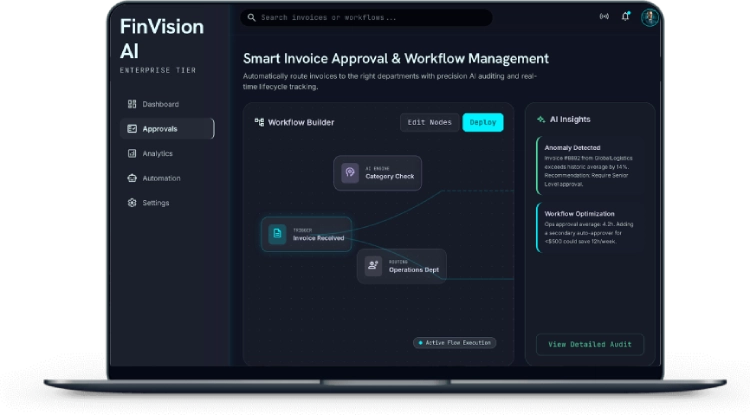This screenshot has width=750, height=415.
Task: Click the Operations Dept routing people icon
Action: [x=373, y=265]
